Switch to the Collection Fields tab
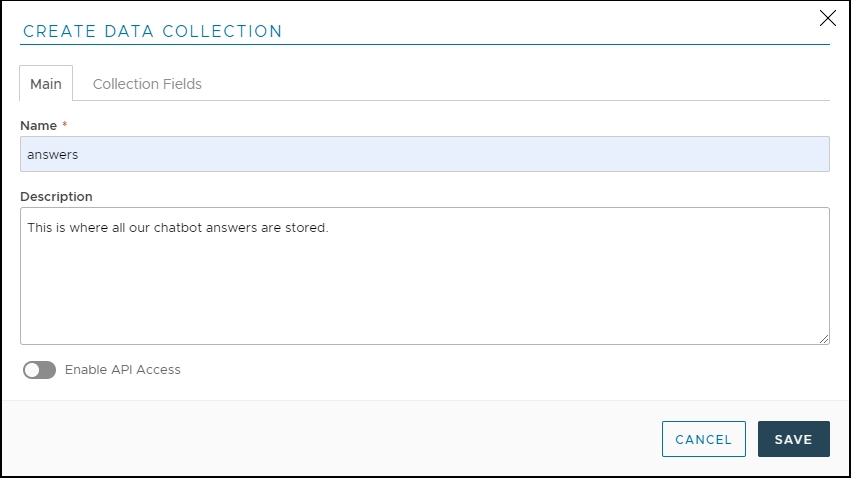 coord(147,84)
